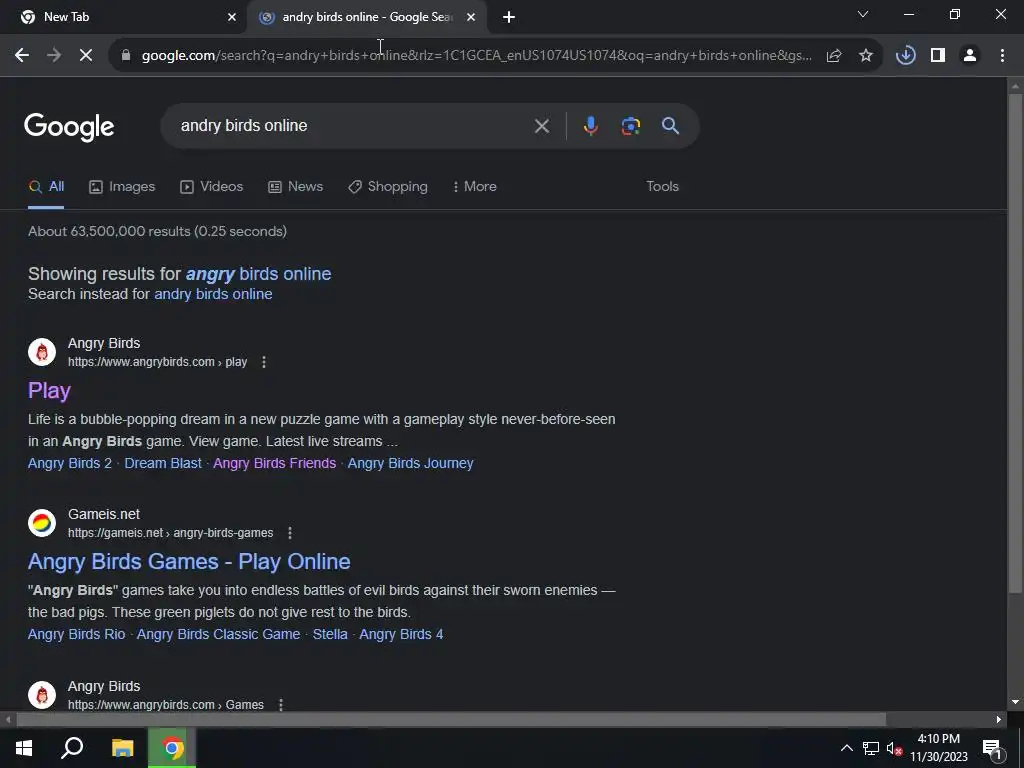Open a new browser tab with plus
The height and width of the screenshot is (768, 1024).
click(x=509, y=17)
